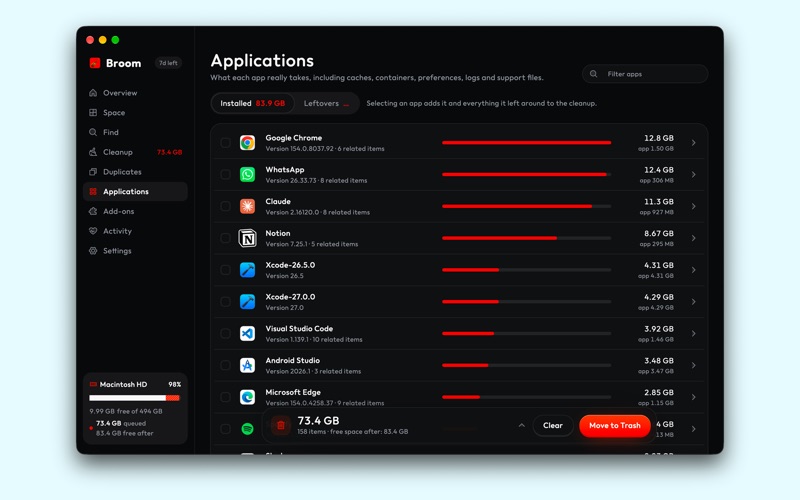Click the Claude app icon
This screenshot has height=500, width=800.
coord(247,206)
